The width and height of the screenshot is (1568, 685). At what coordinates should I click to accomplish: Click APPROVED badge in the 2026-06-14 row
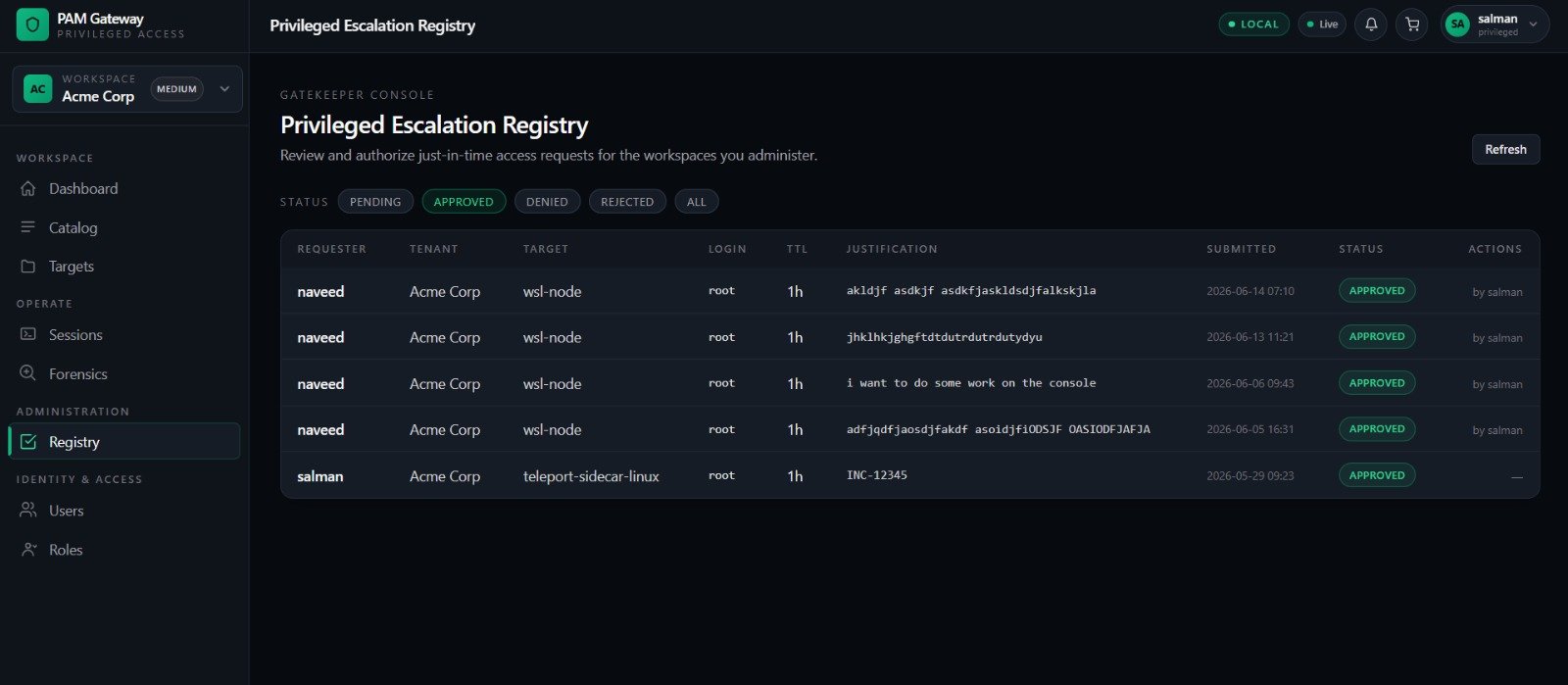[x=1377, y=290]
